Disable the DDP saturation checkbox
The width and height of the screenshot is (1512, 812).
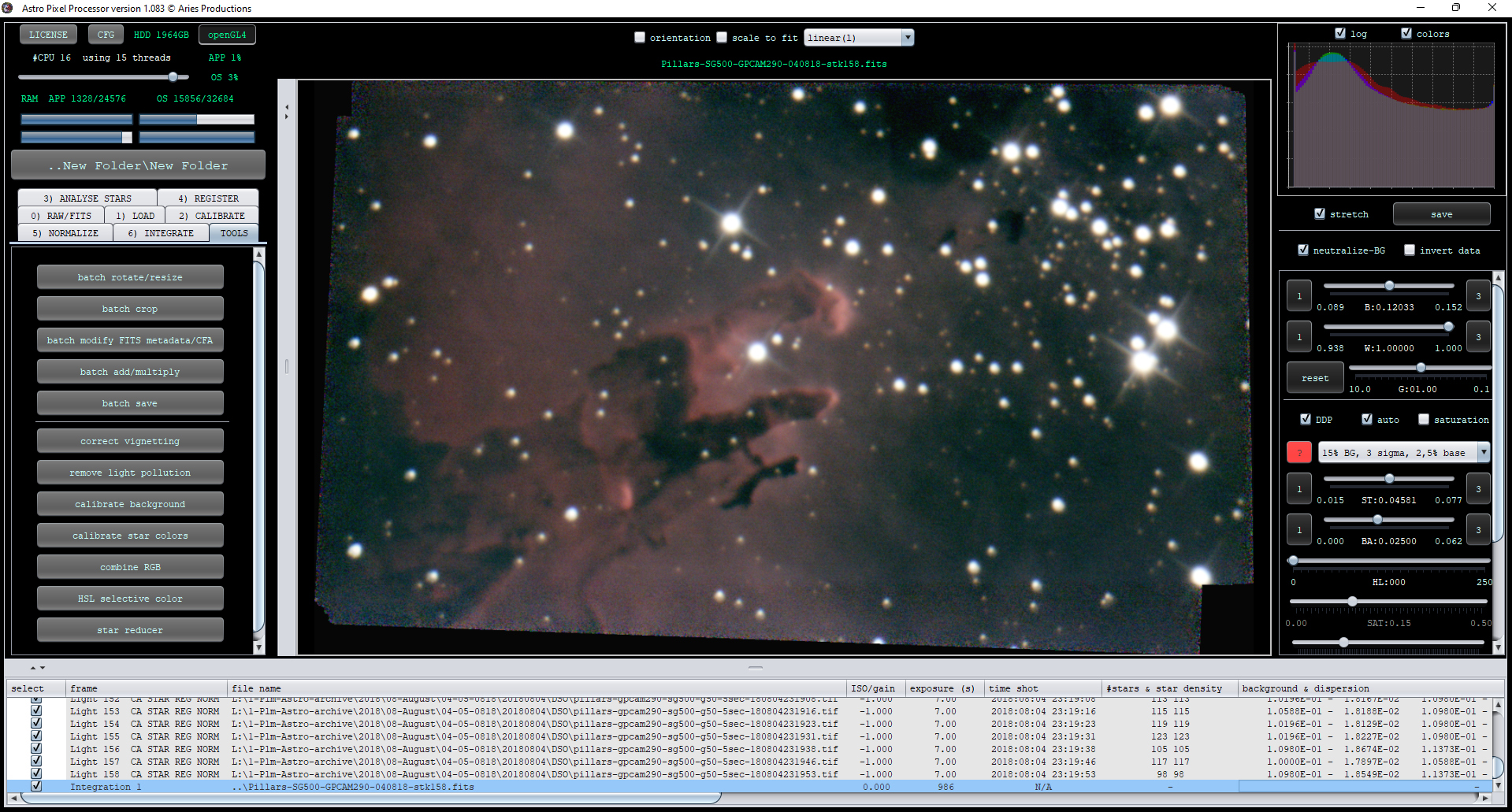1424,419
